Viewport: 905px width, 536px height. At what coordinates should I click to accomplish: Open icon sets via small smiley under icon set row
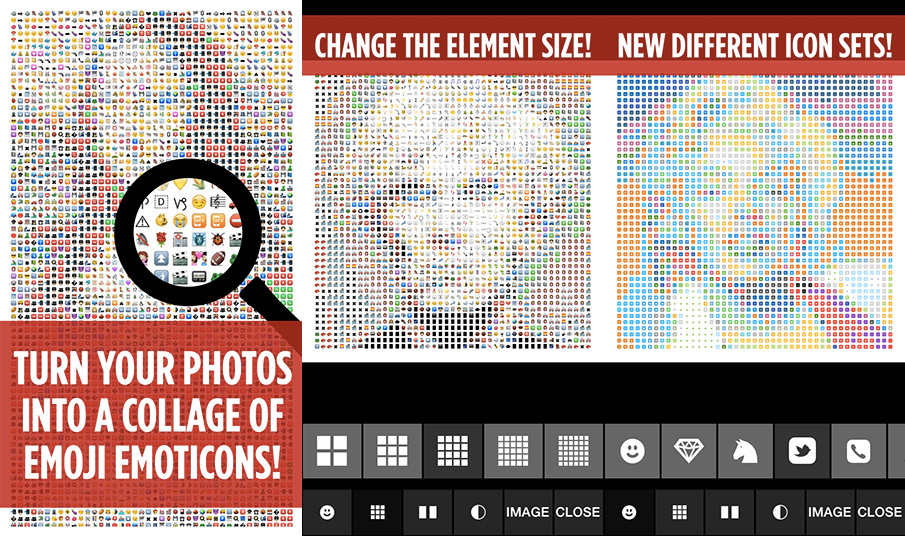coord(629,512)
